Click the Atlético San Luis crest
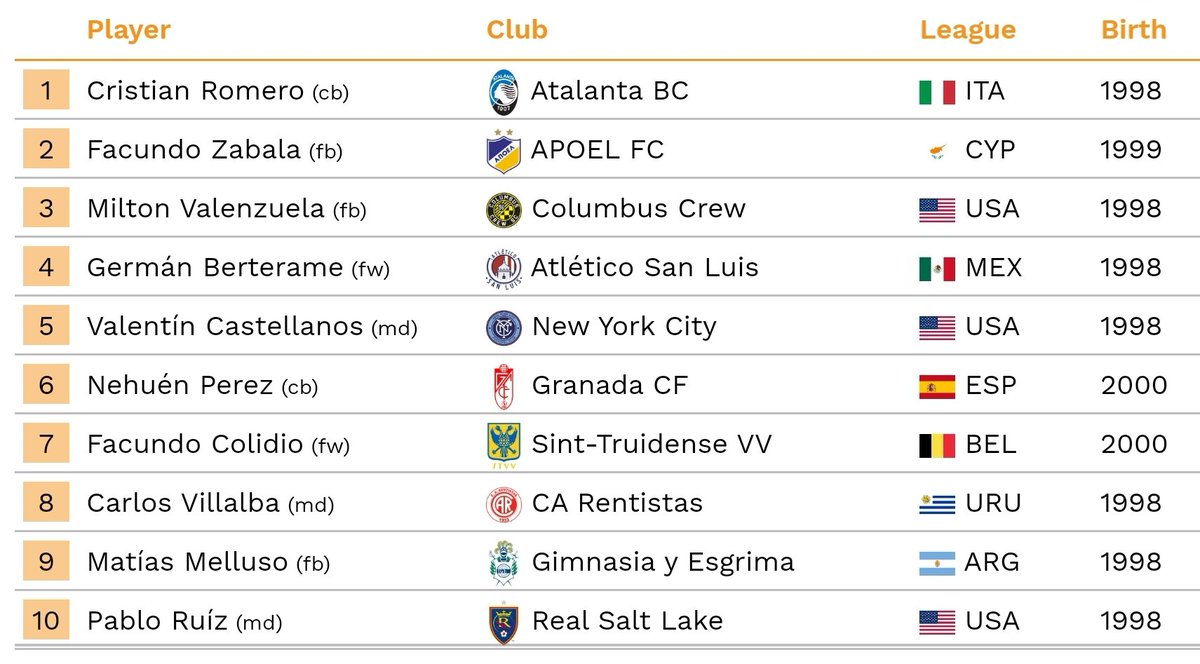 coord(503,268)
